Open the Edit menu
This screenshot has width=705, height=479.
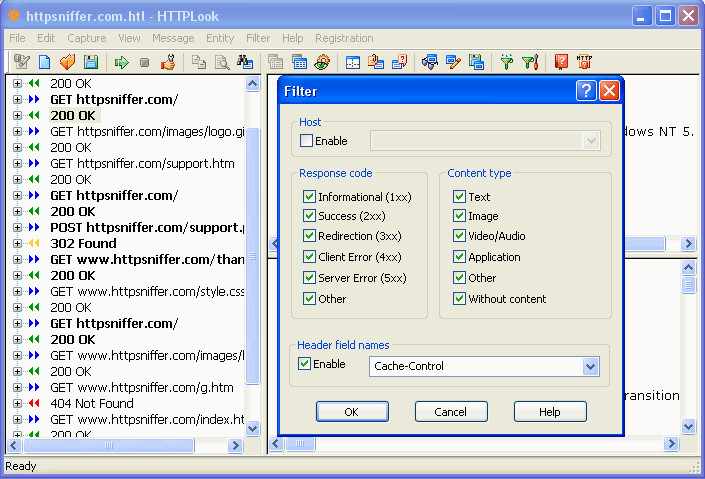[46, 38]
